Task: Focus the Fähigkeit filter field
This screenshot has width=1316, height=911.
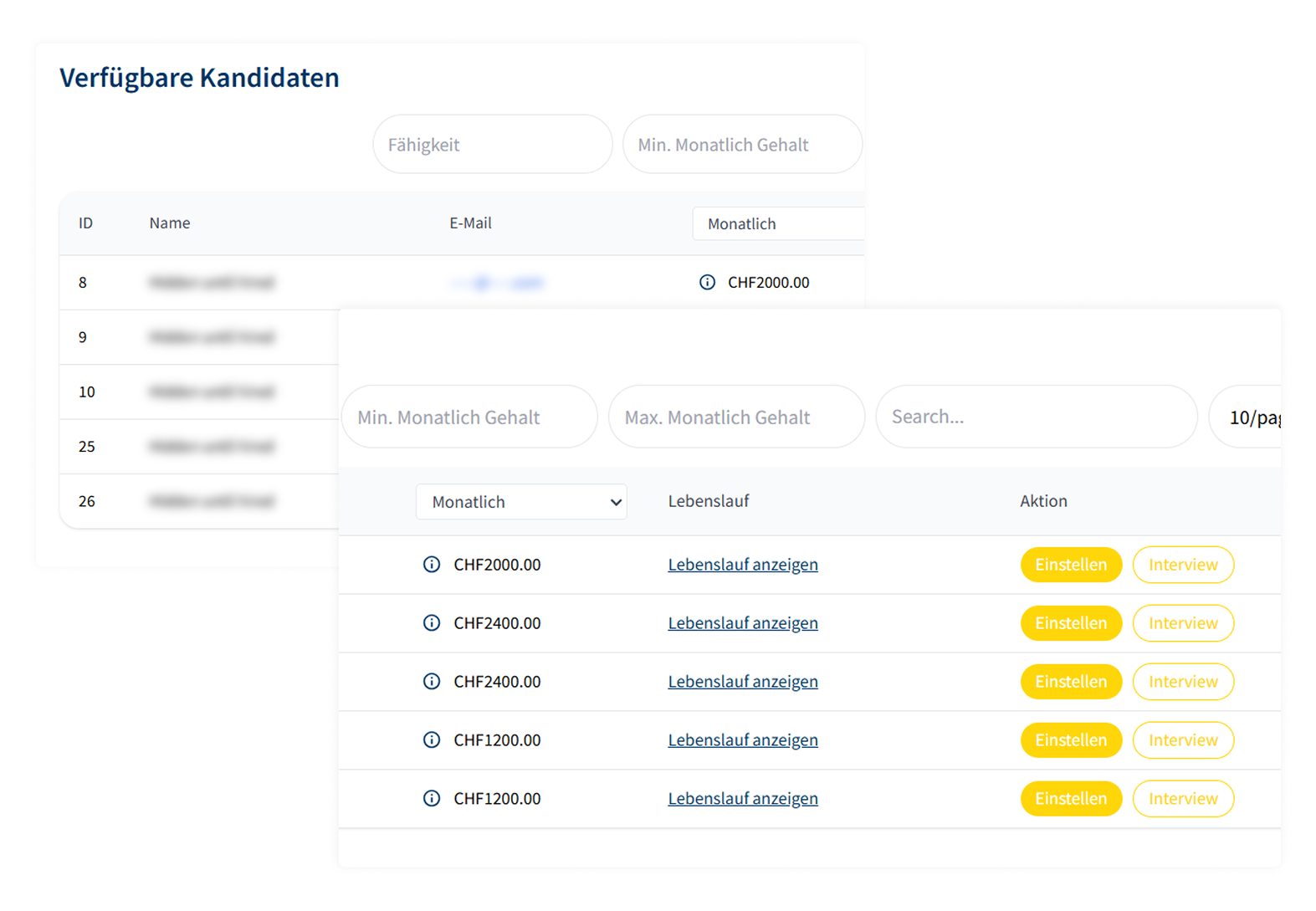Action: (x=493, y=145)
